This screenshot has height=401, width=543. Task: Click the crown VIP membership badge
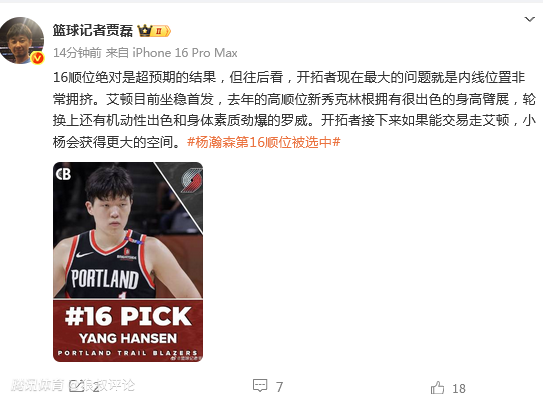pyautogui.click(x=154, y=31)
